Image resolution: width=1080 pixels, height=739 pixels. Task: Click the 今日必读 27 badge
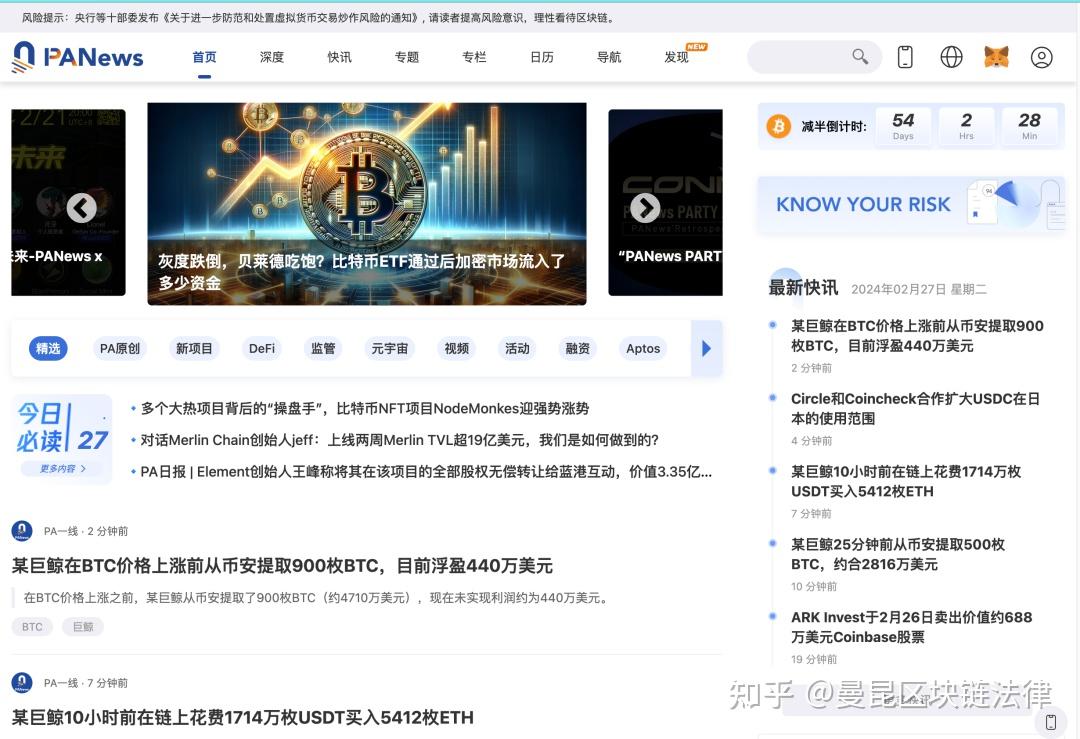click(x=62, y=439)
